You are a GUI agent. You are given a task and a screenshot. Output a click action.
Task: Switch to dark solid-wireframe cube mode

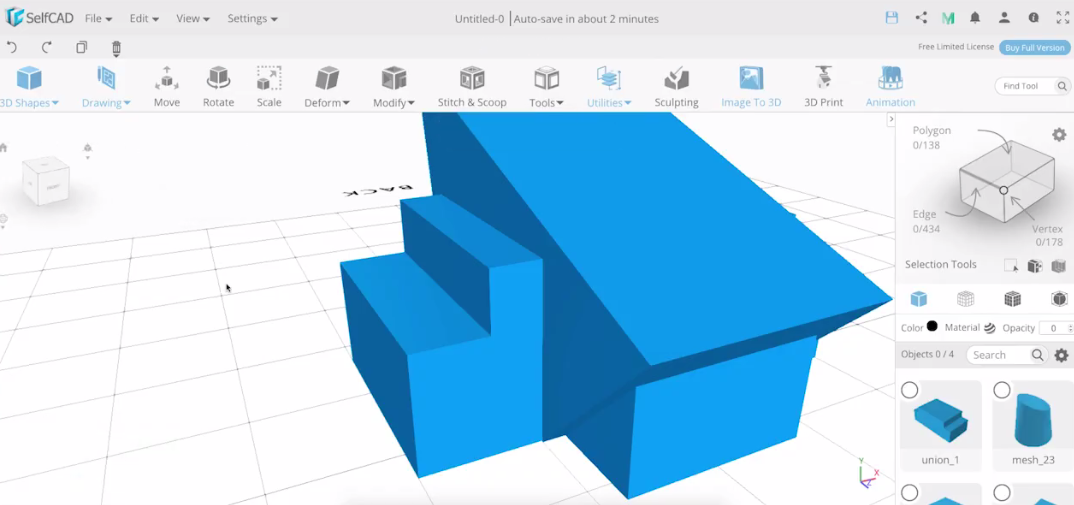point(1012,299)
